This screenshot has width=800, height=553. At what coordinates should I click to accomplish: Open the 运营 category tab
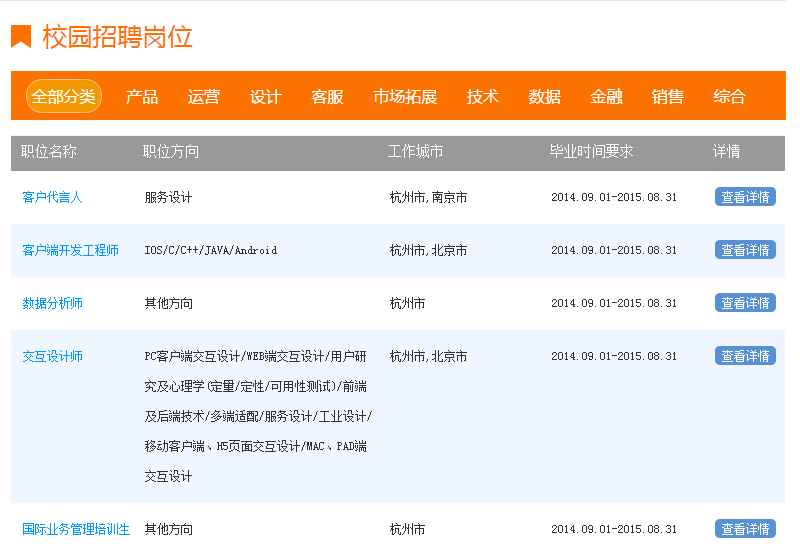[203, 96]
